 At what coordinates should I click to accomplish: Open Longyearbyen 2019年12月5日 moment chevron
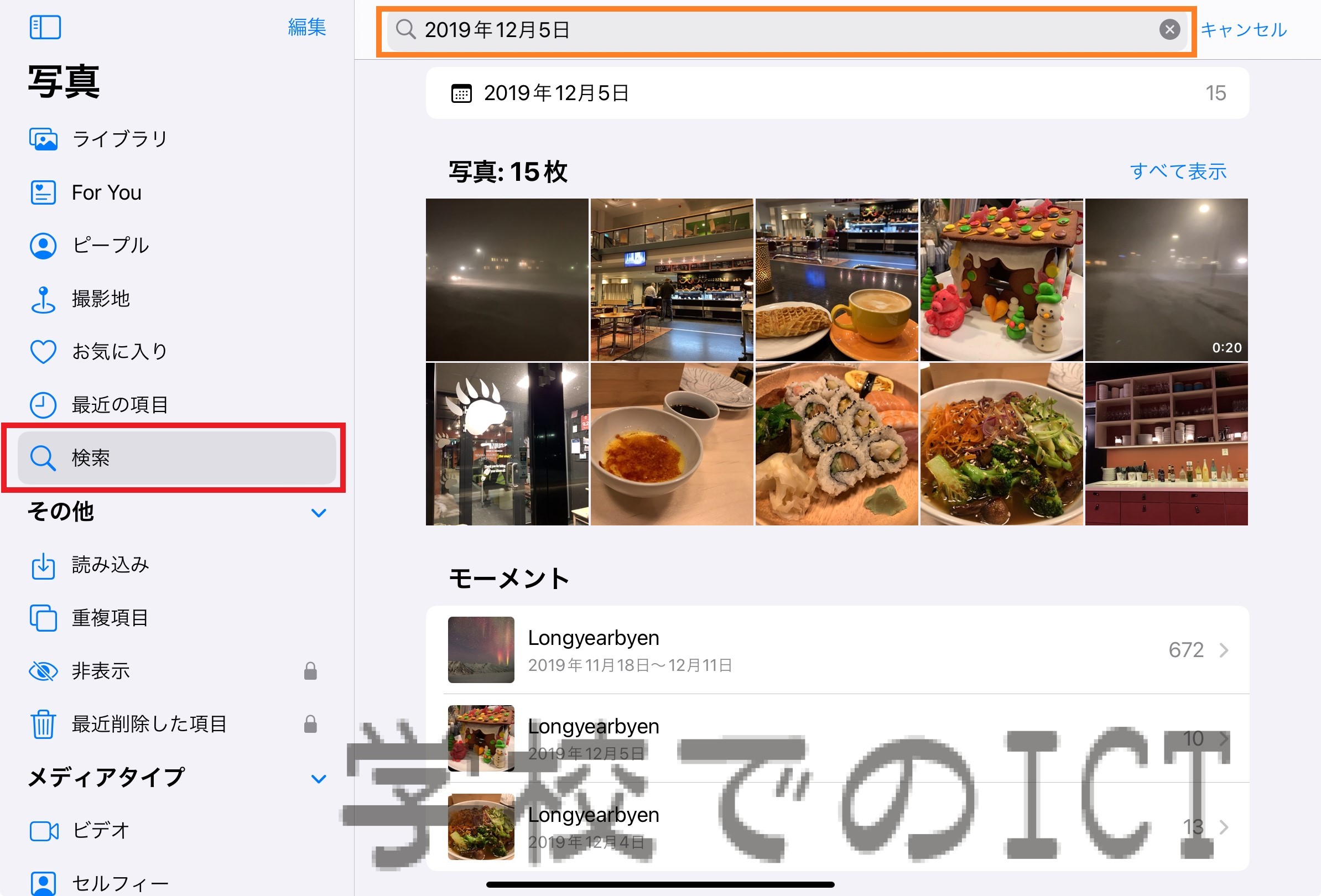point(1224,738)
